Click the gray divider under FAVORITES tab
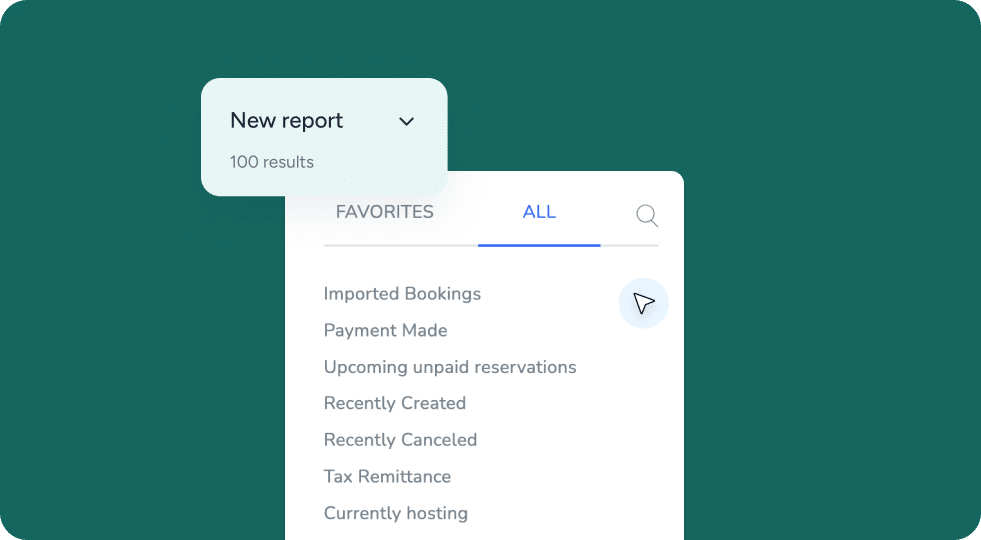Screen dimensions: 981x540 tap(400, 245)
